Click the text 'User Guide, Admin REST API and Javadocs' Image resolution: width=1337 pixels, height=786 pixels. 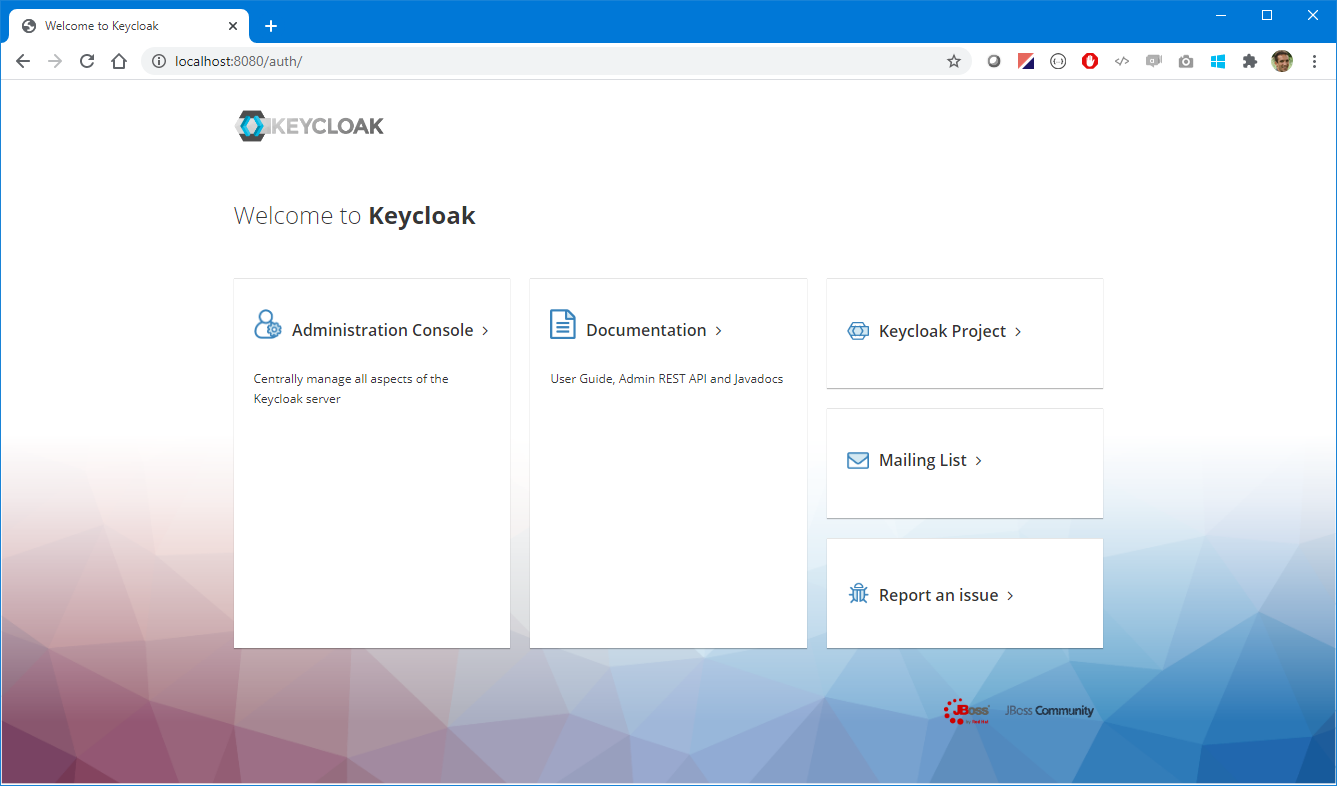pyautogui.click(x=667, y=379)
